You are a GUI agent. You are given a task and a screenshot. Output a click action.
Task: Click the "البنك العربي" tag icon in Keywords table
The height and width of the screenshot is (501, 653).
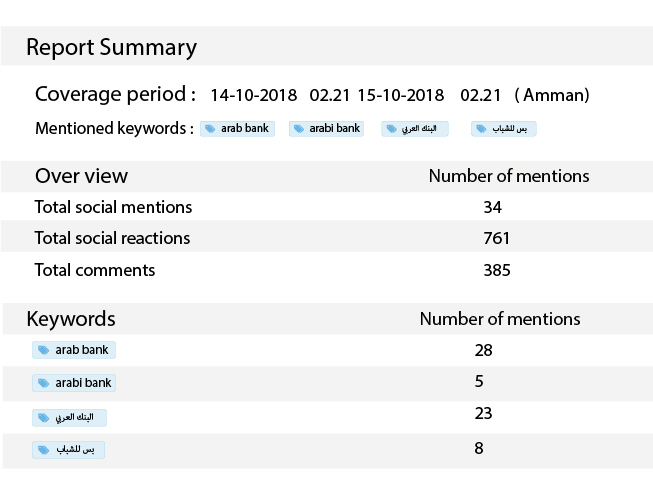[x=42, y=417]
